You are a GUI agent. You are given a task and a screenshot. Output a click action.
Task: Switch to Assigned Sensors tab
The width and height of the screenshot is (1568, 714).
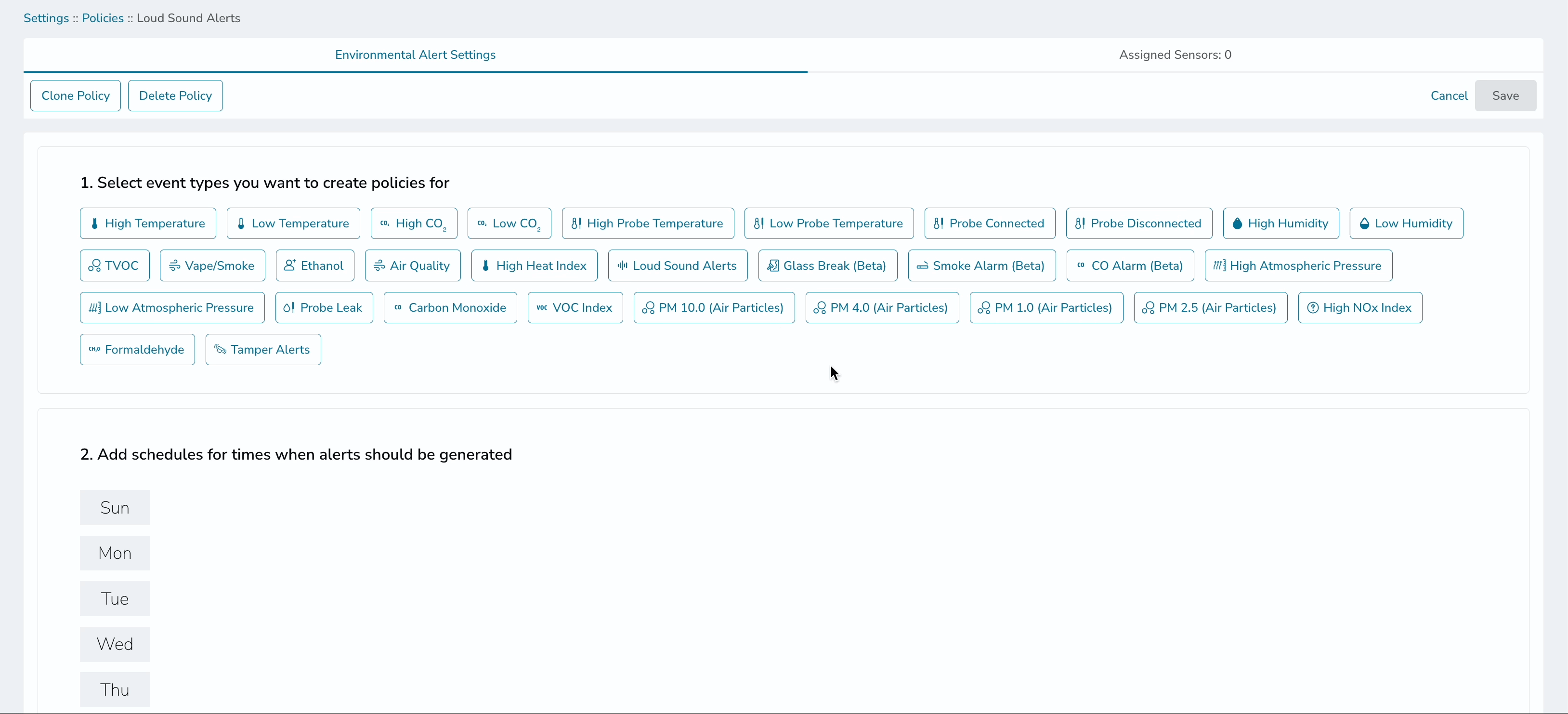pyautogui.click(x=1175, y=55)
